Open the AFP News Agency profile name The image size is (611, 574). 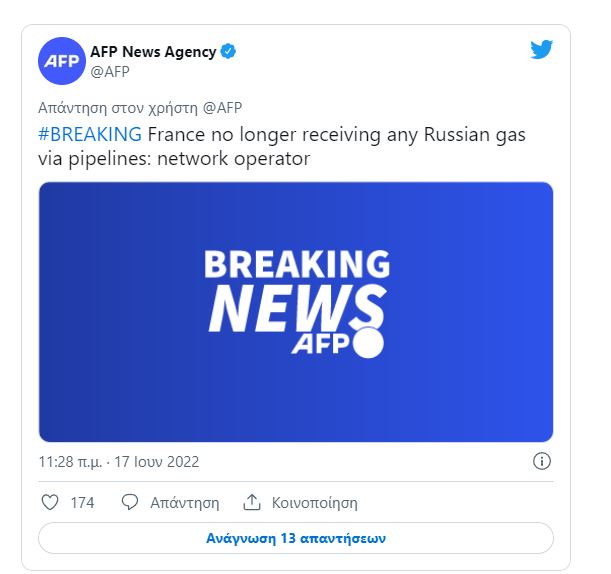[153, 52]
